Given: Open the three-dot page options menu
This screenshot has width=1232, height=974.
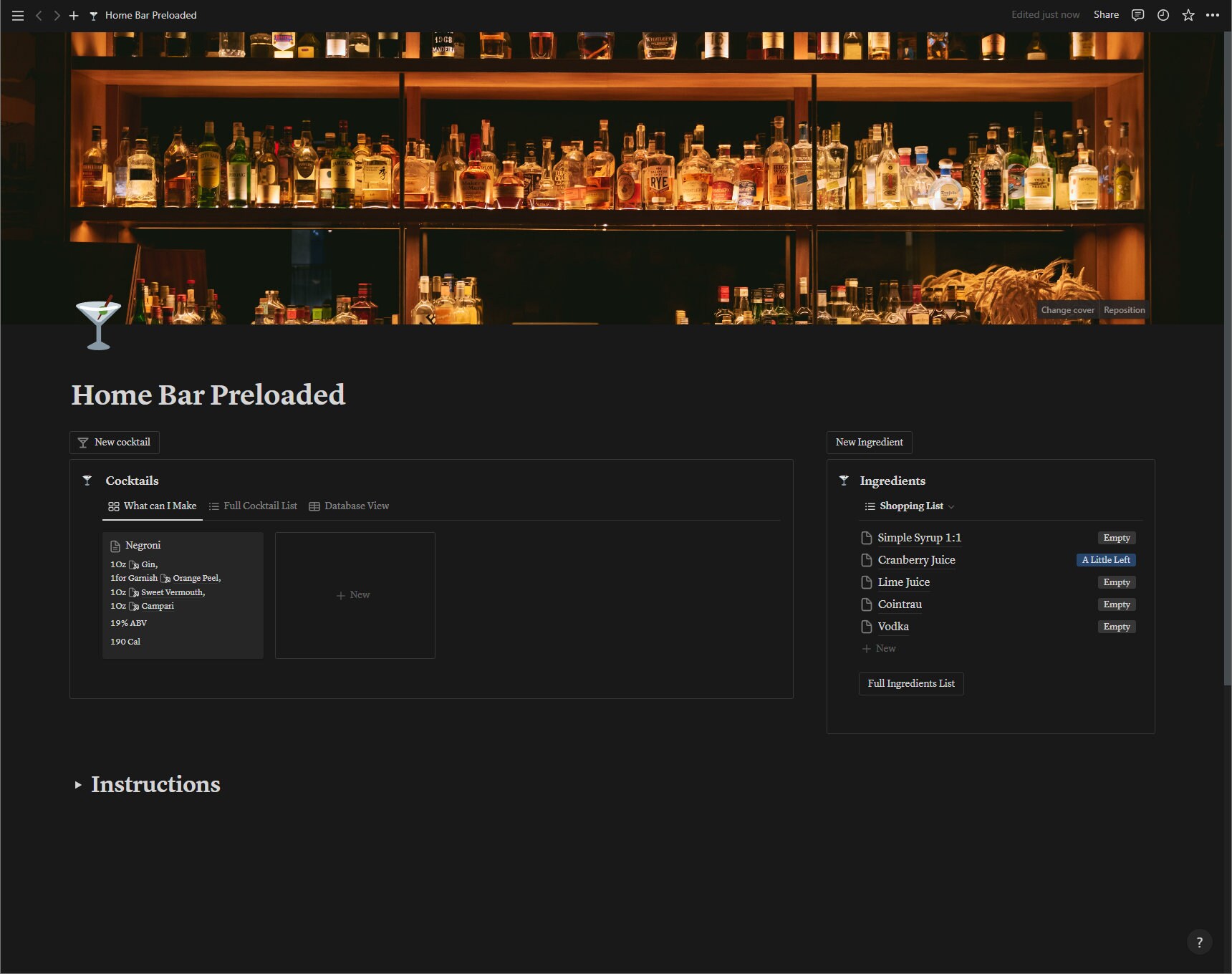Looking at the screenshot, I should click(x=1213, y=15).
